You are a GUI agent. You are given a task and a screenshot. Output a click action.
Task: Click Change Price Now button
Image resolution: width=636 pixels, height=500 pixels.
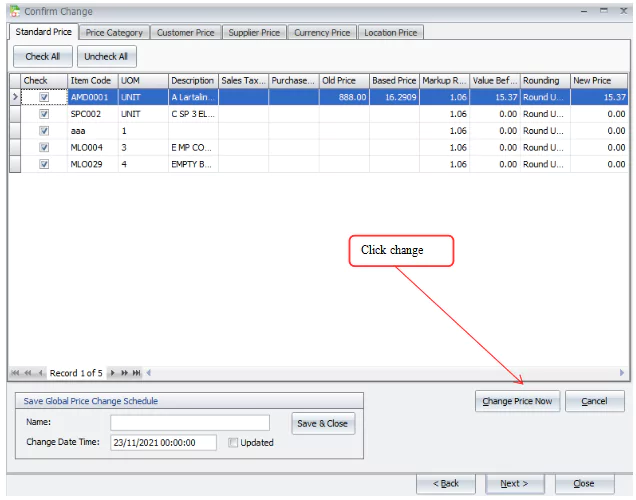[517, 401]
